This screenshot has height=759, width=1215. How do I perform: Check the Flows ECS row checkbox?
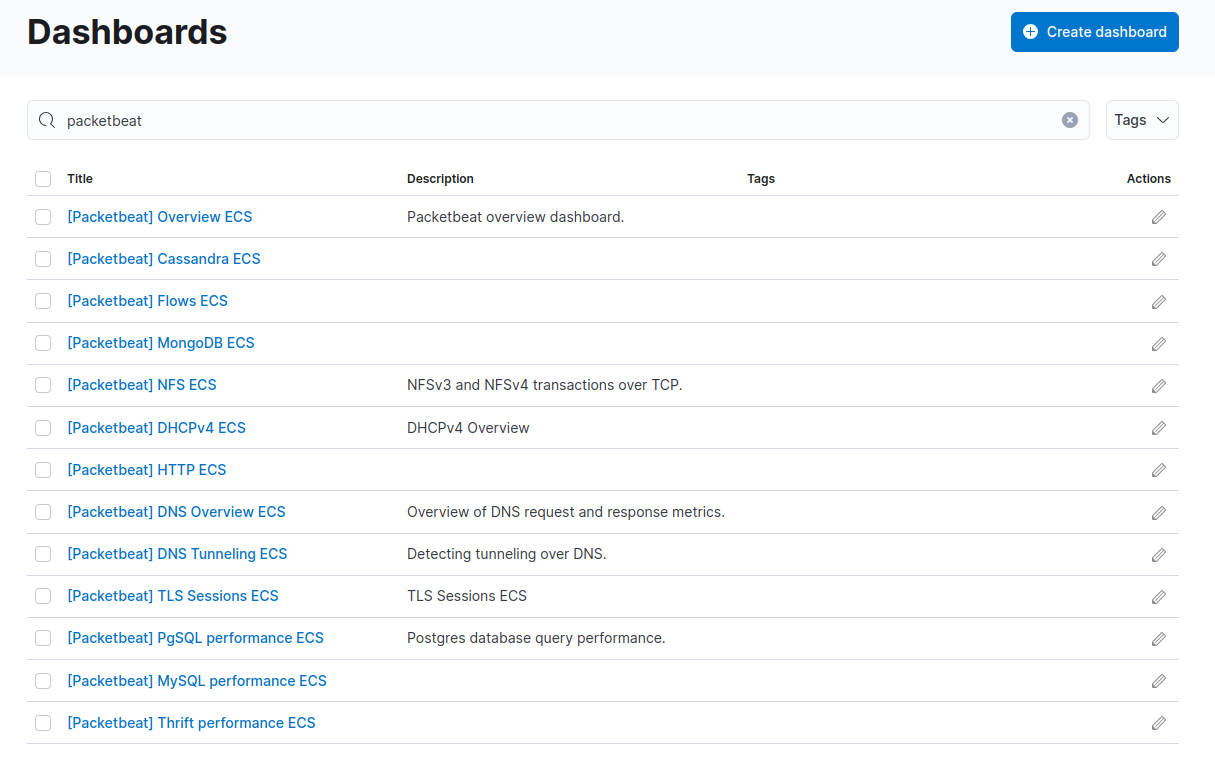[x=43, y=301]
